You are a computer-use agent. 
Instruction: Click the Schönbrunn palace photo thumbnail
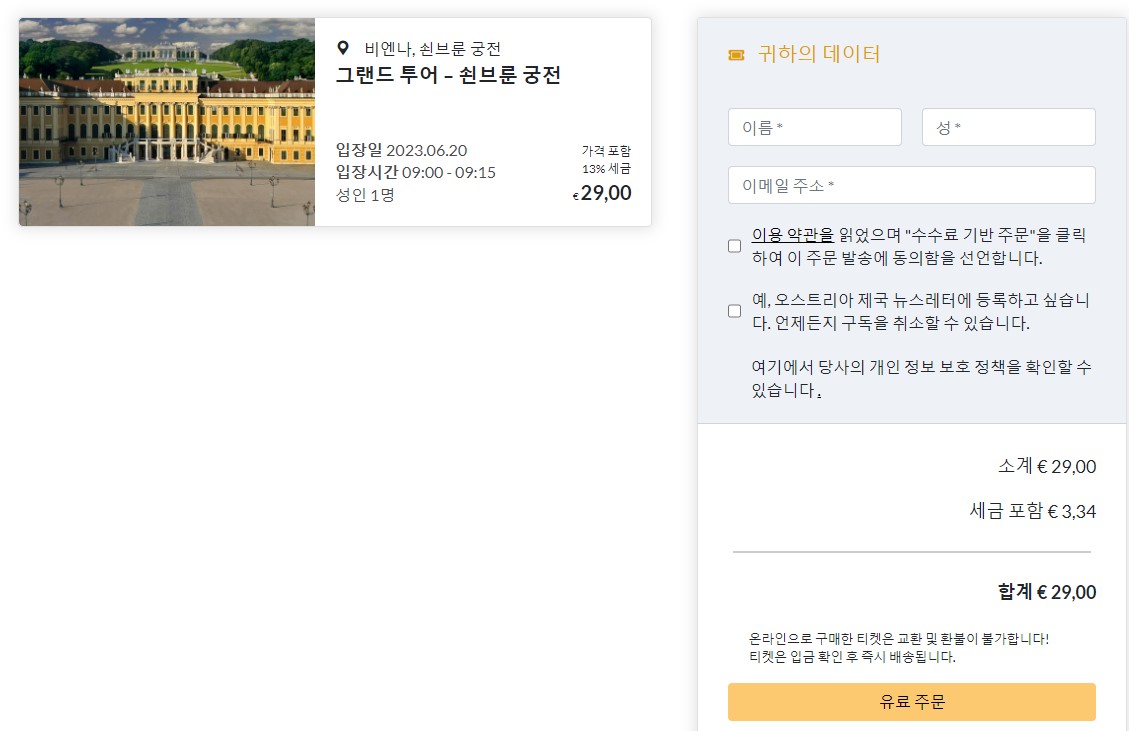pyautogui.click(x=166, y=121)
